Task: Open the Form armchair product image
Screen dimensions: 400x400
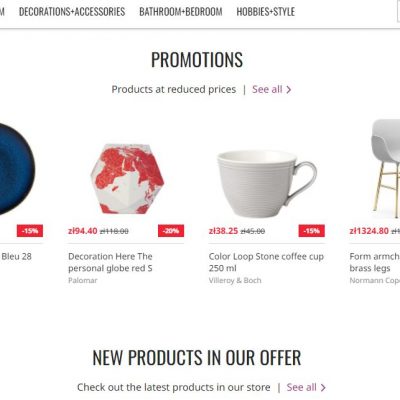Action: (385, 168)
